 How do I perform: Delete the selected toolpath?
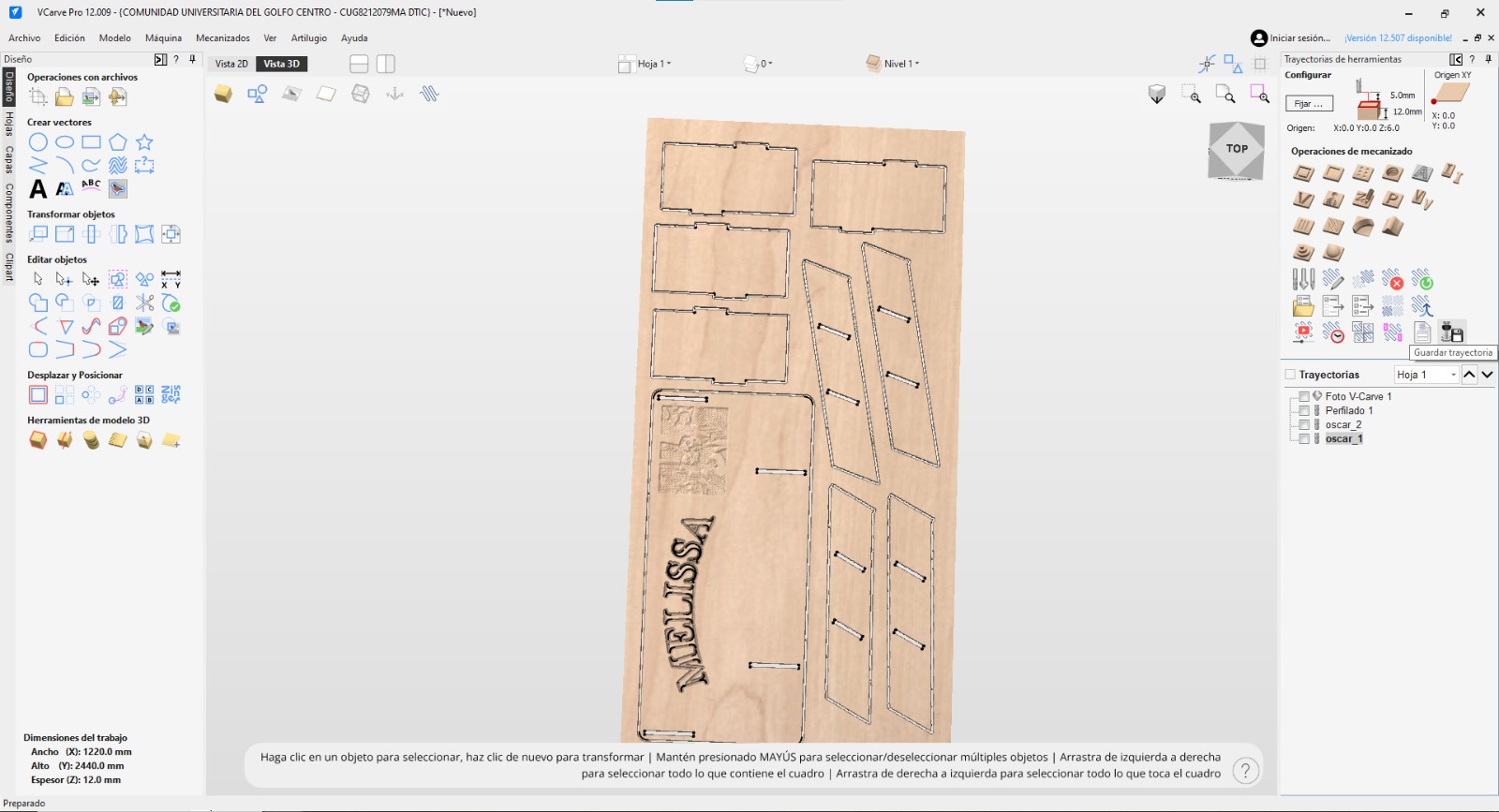point(1392,279)
